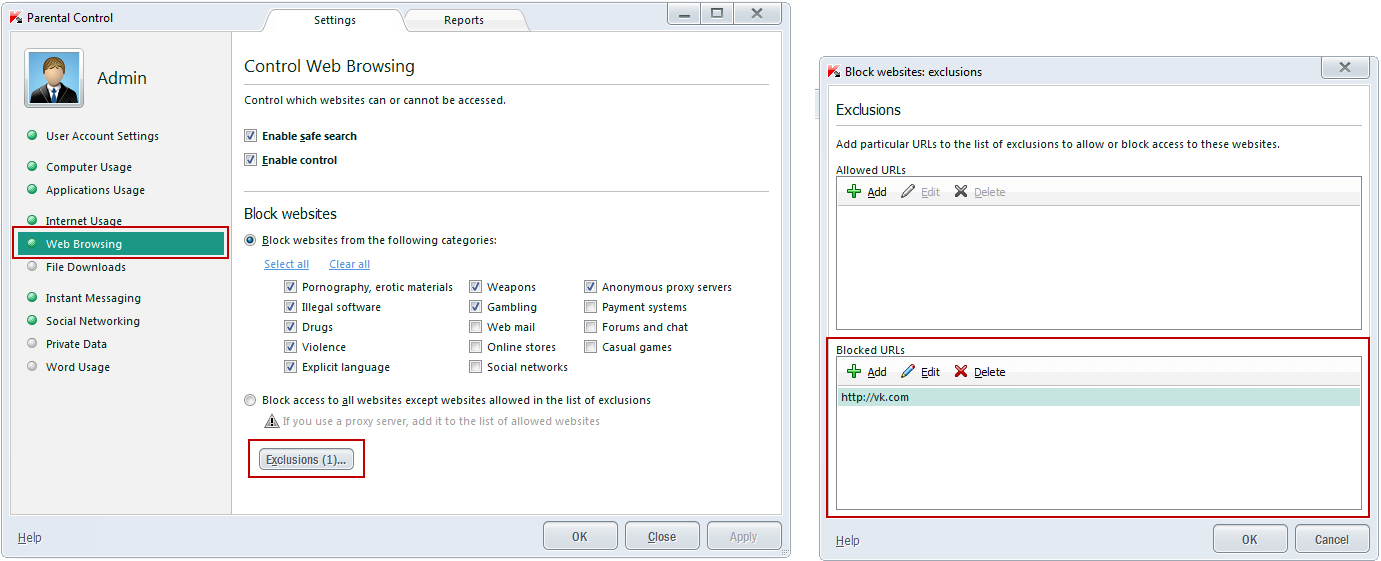The image size is (1381, 561).
Task: Check Web mail category
Action: (476, 327)
